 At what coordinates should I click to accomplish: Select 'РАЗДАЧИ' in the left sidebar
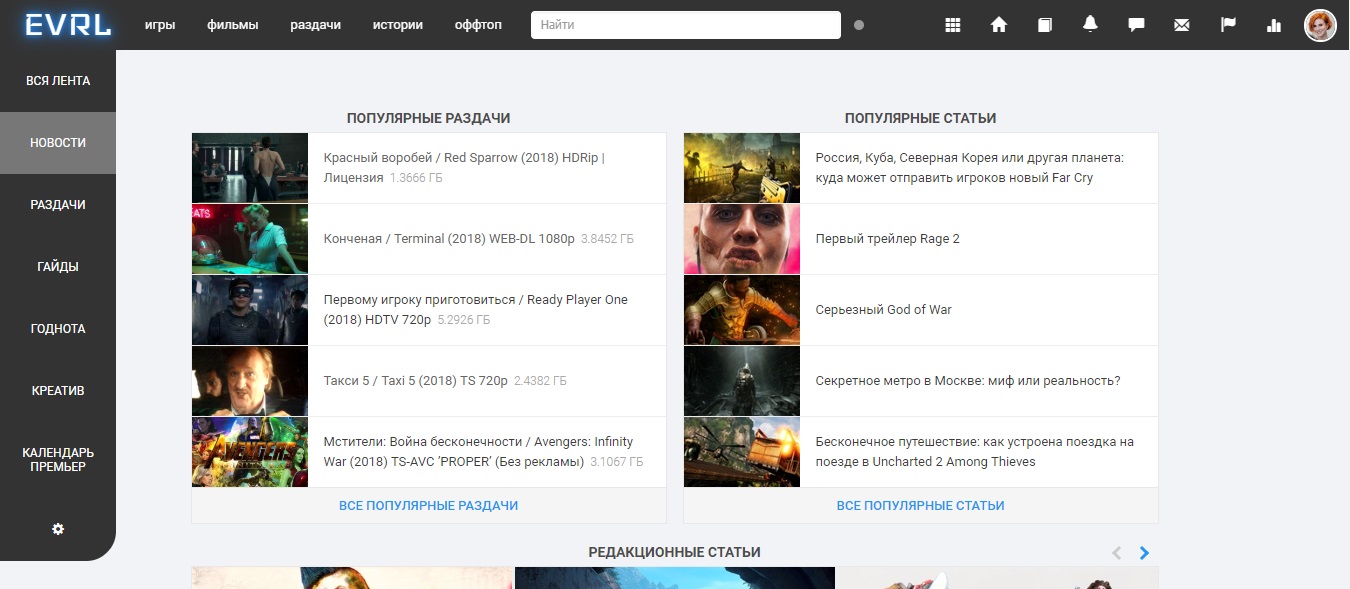click(58, 205)
